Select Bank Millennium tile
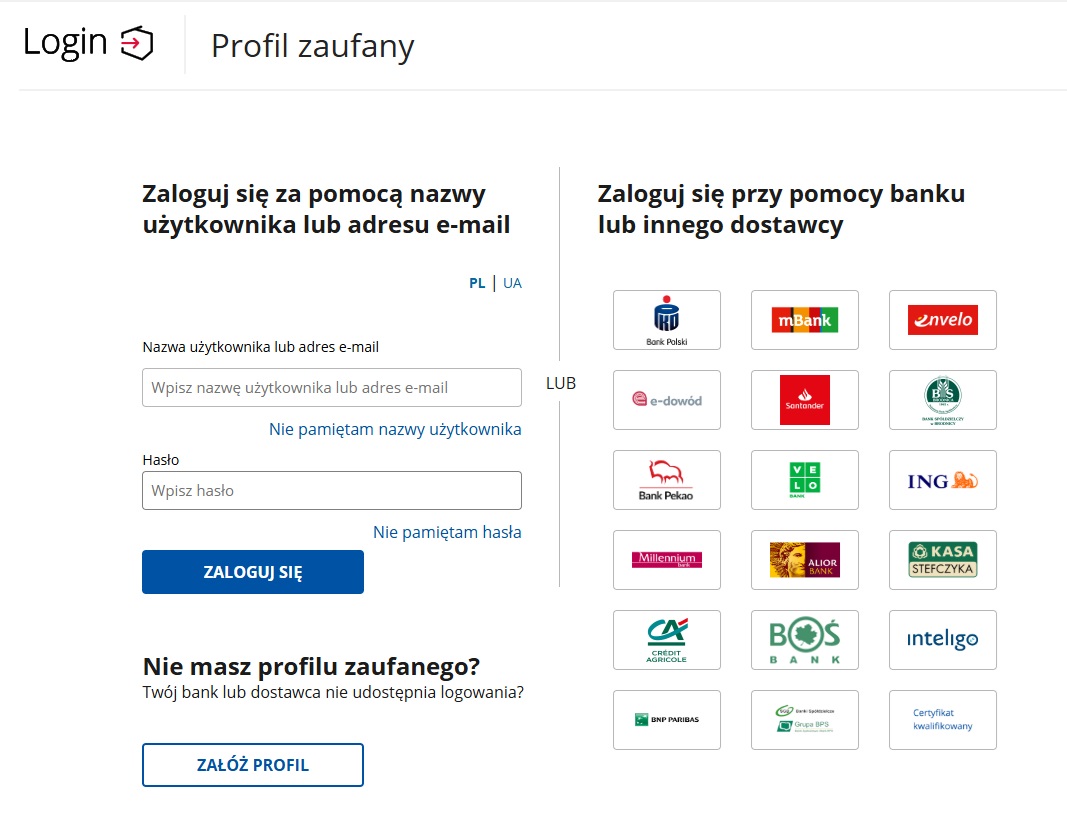This screenshot has height=815, width=1067. point(666,560)
